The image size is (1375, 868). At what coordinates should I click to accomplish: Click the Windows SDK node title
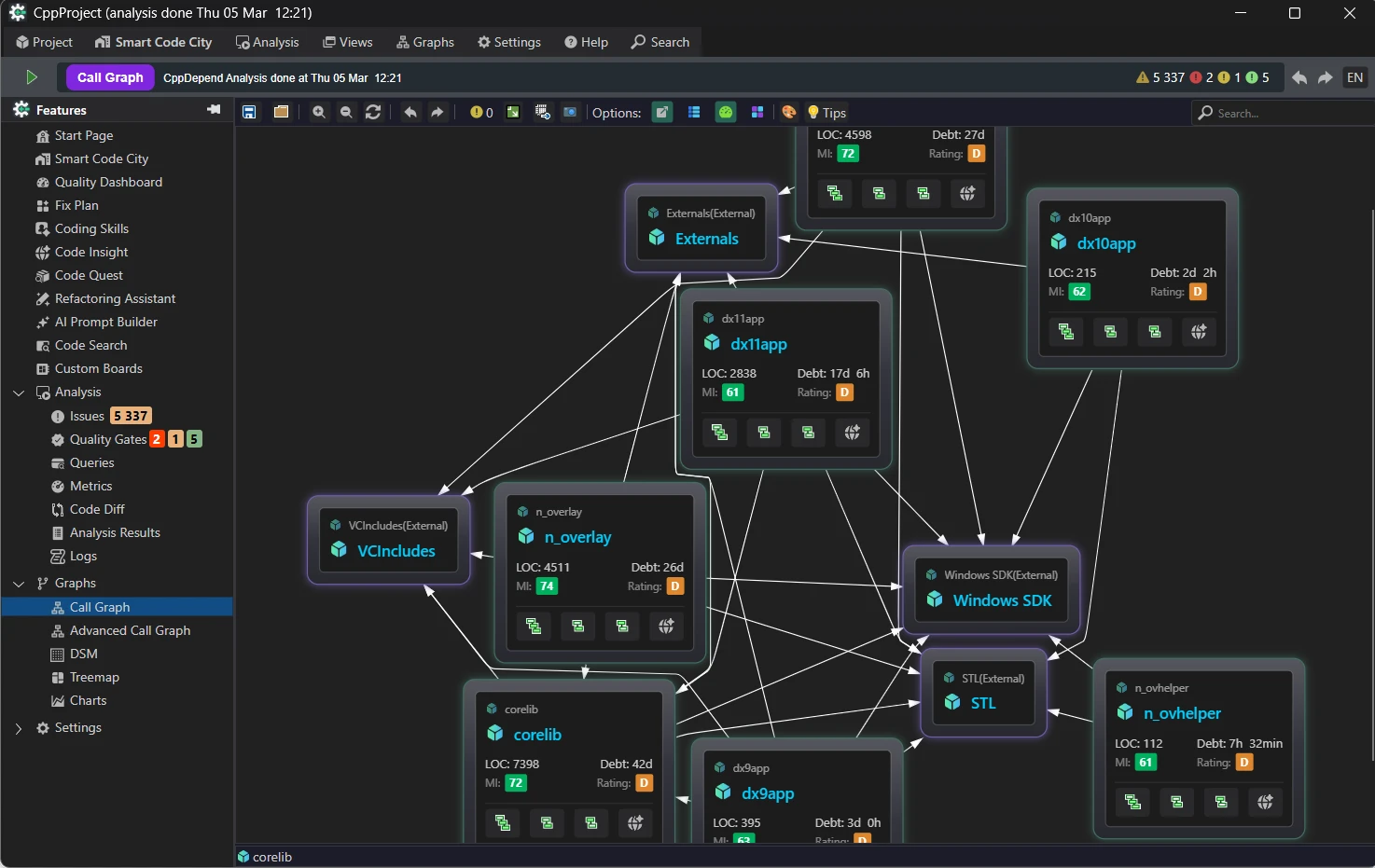(1002, 600)
